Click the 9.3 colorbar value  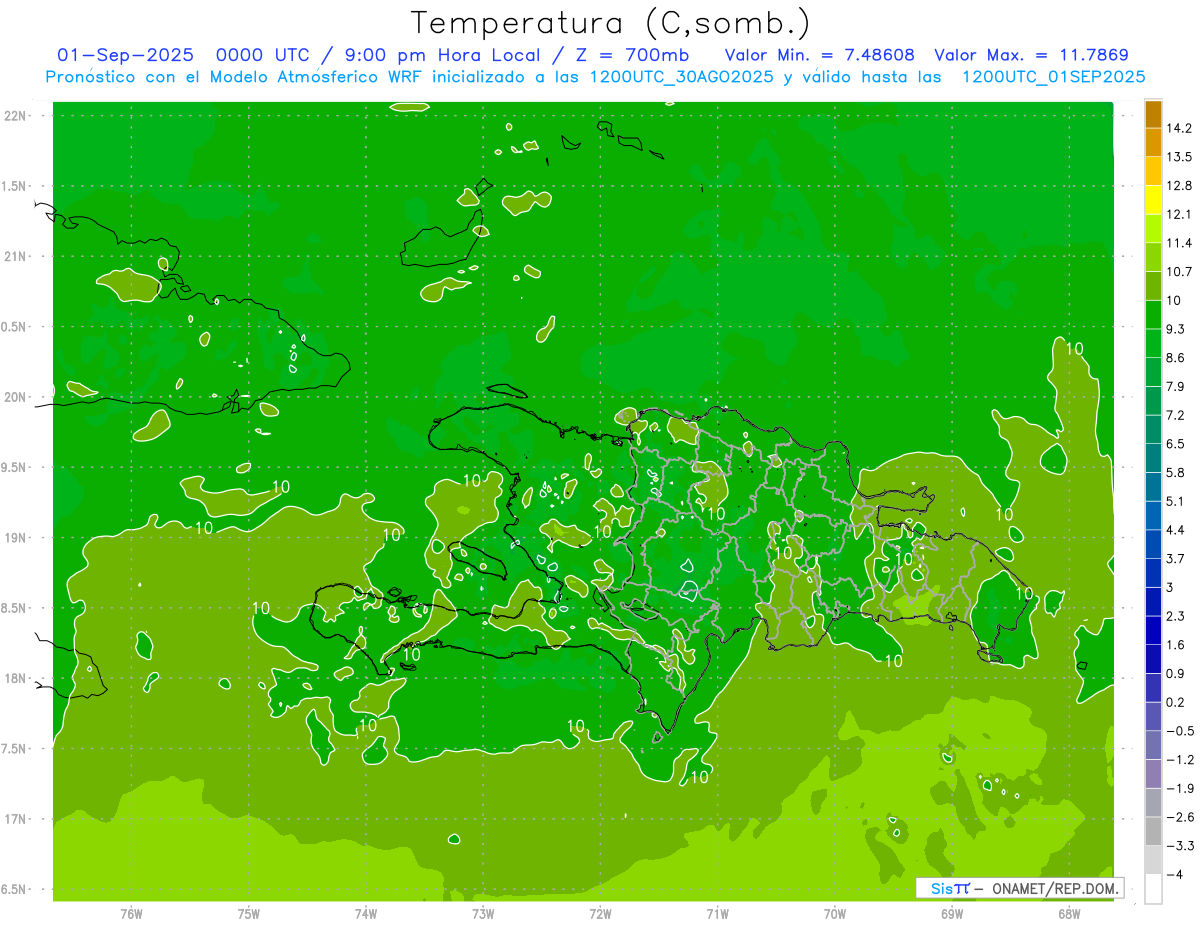tap(1175, 329)
